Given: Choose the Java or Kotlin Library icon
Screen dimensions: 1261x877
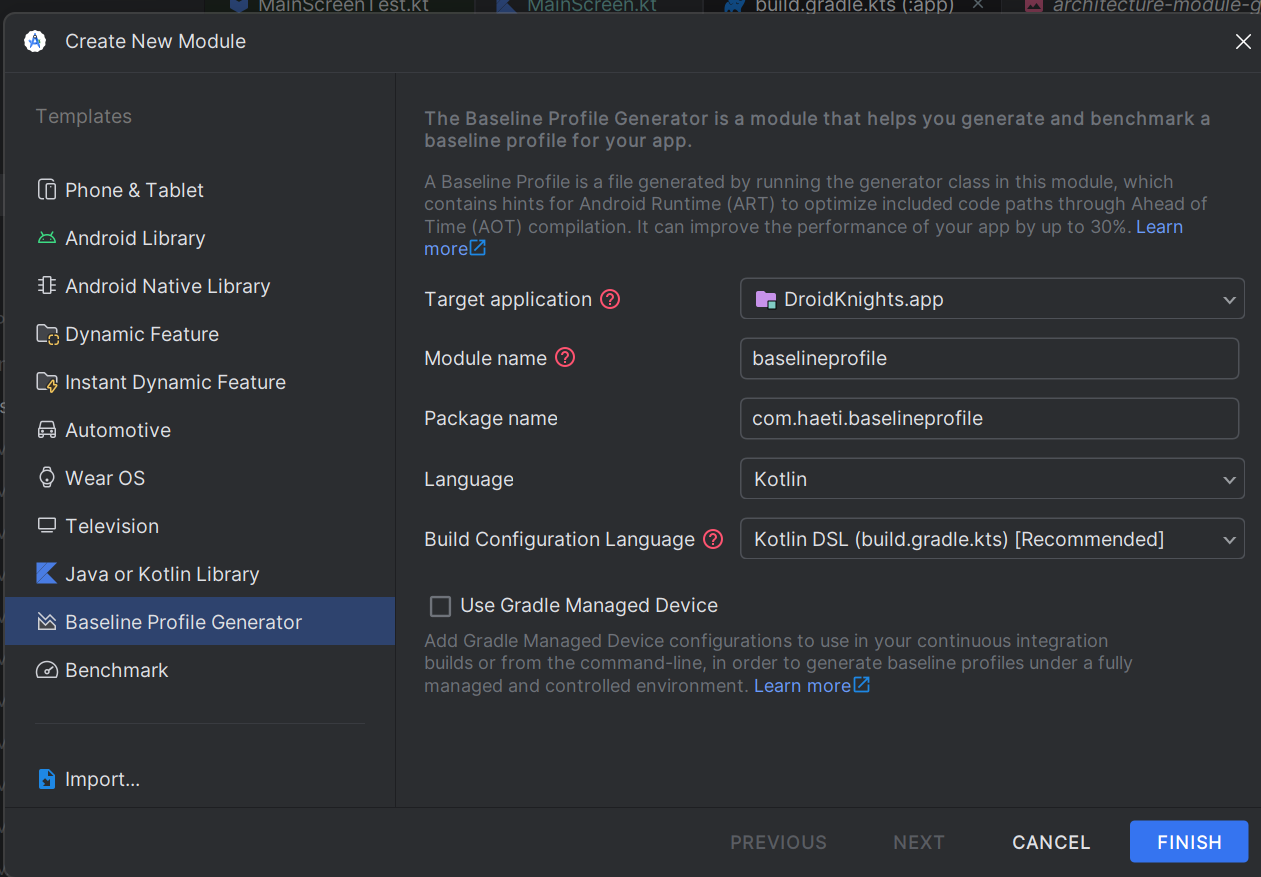Looking at the screenshot, I should tap(46, 574).
